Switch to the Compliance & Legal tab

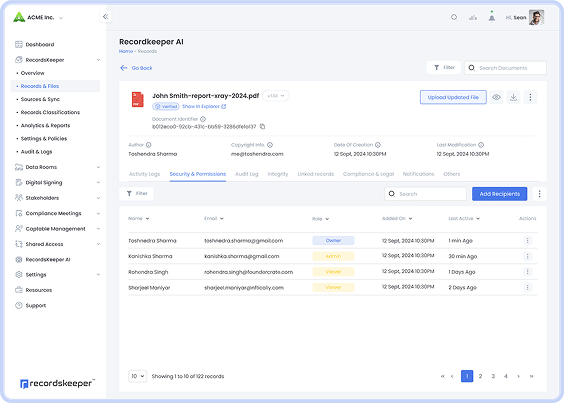point(368,174)
